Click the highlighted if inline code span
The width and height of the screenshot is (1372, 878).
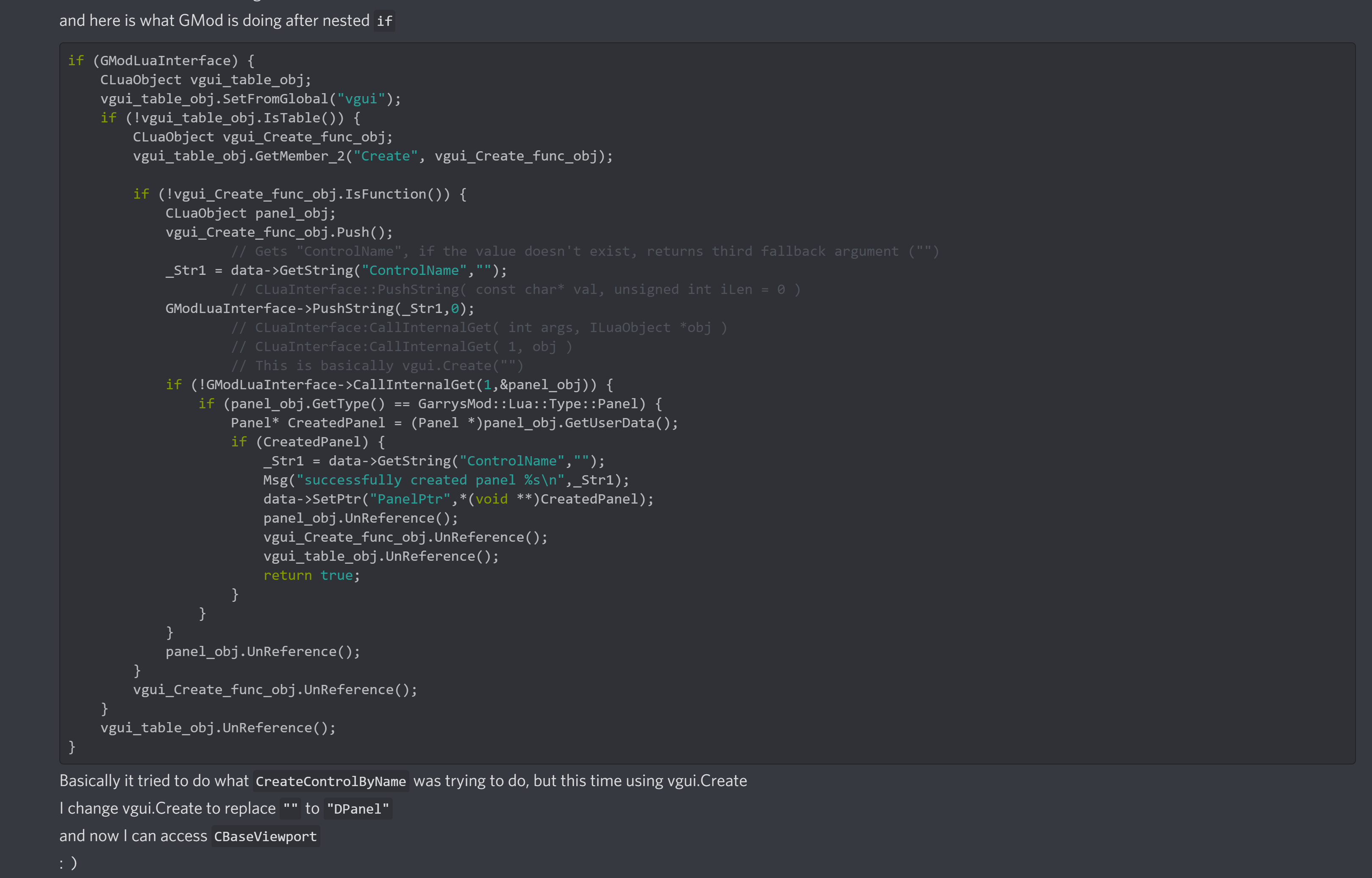pyautogui.click(x=384, y=21)
